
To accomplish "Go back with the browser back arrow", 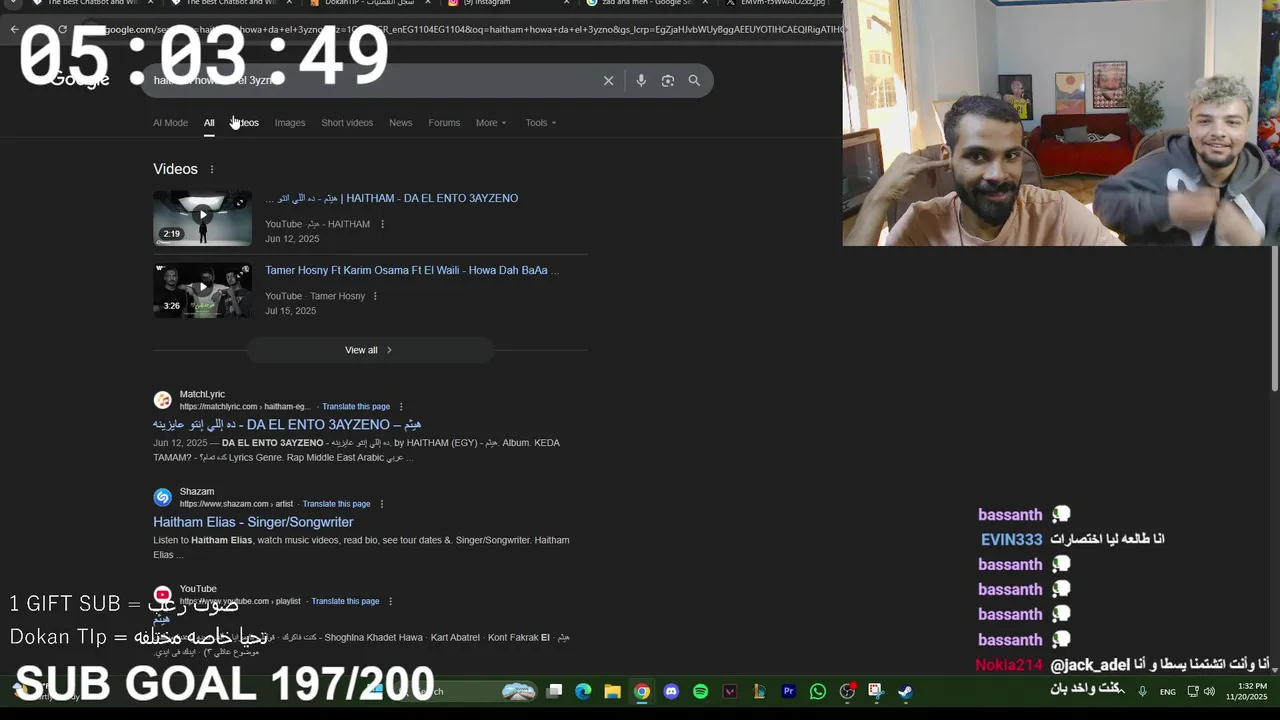I will pyautogui.click(x=14, y=29).
